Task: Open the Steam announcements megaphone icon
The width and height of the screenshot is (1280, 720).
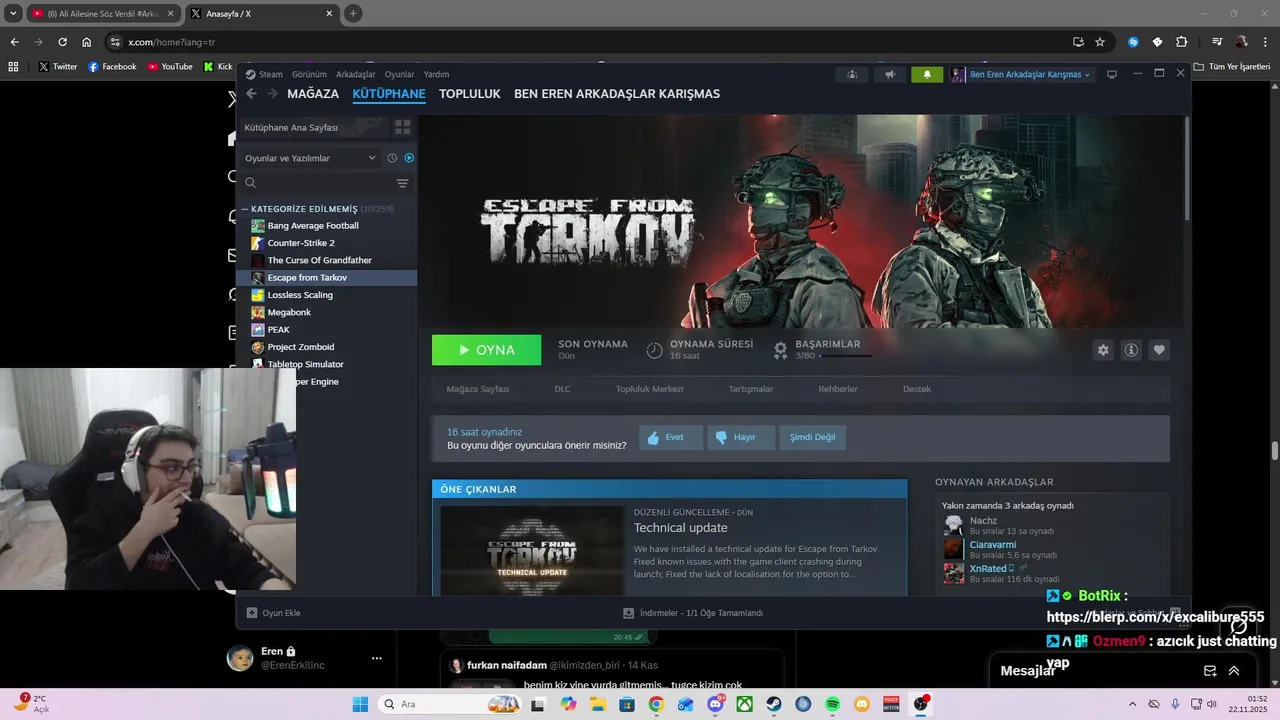Action: pos(889,74)
